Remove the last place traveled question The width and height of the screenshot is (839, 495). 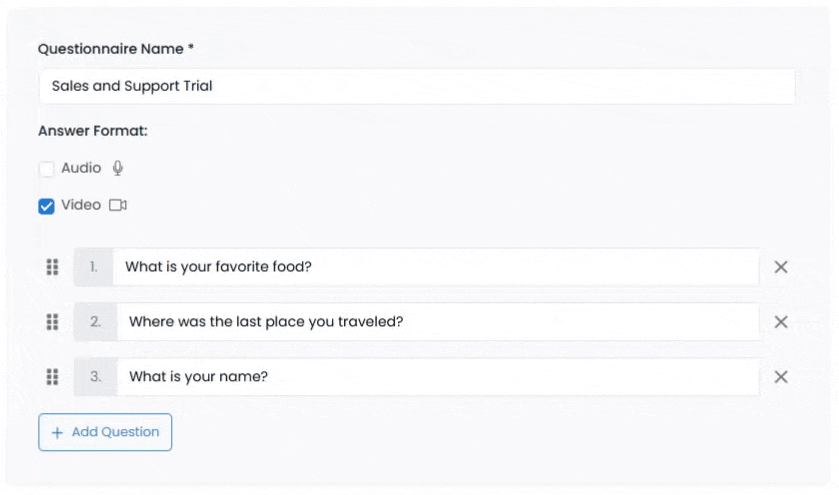click(781, 322)
